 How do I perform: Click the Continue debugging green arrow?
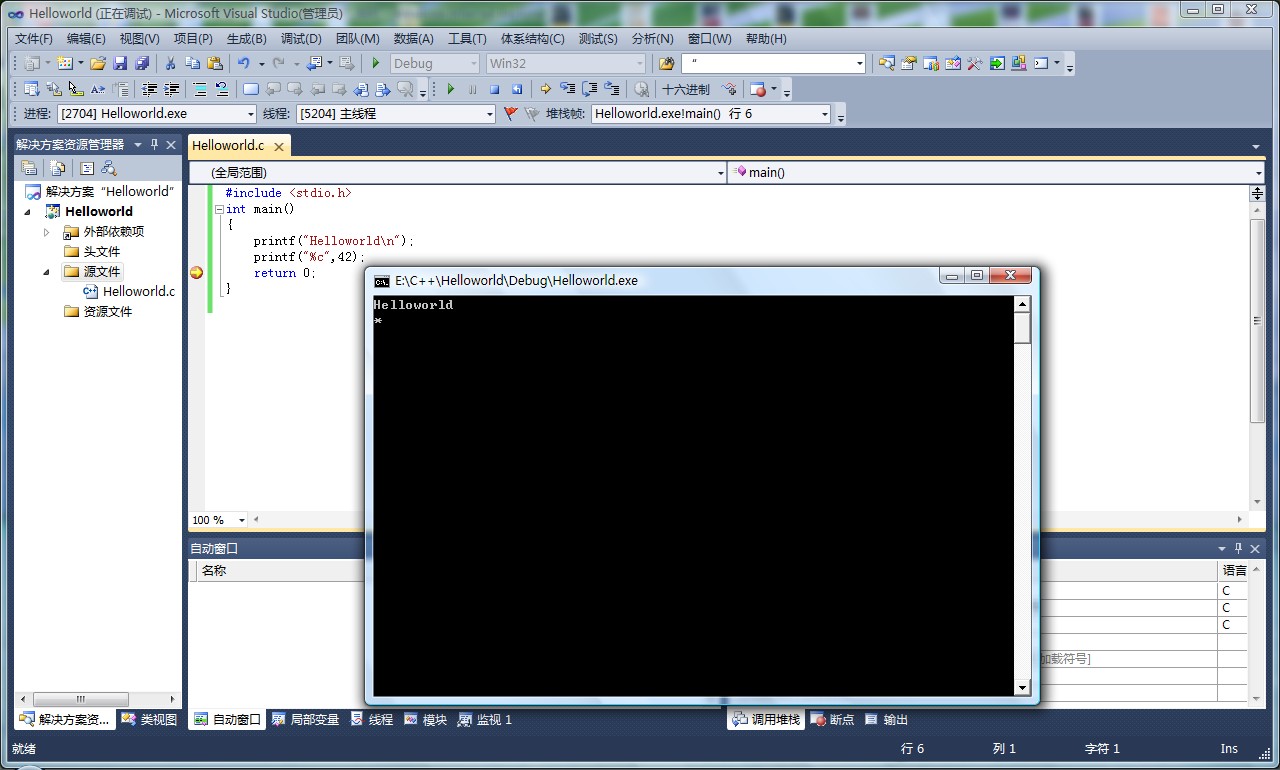pyautogui.click(x=451, y=89)
